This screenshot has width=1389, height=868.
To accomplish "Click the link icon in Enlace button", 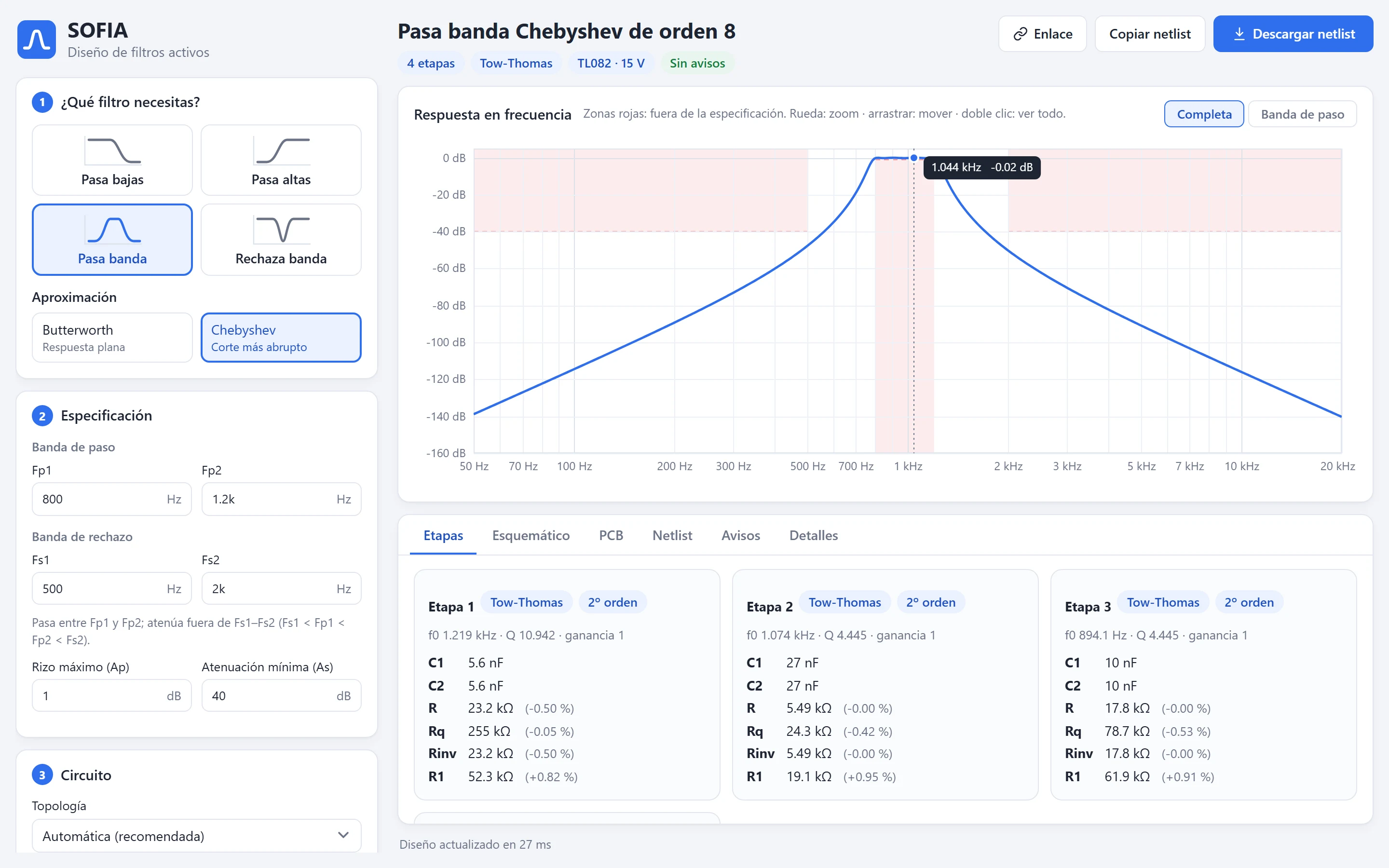I will click(x=1020, y=34).
